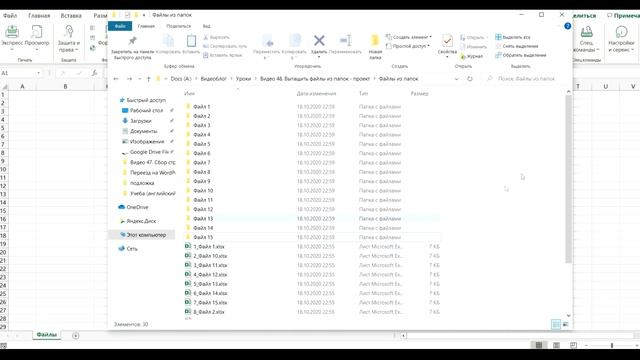Viewport: 640px width, 360px height.
Task: Open the Поделиться tab in Explorer
Action: [x=178, y=26]
